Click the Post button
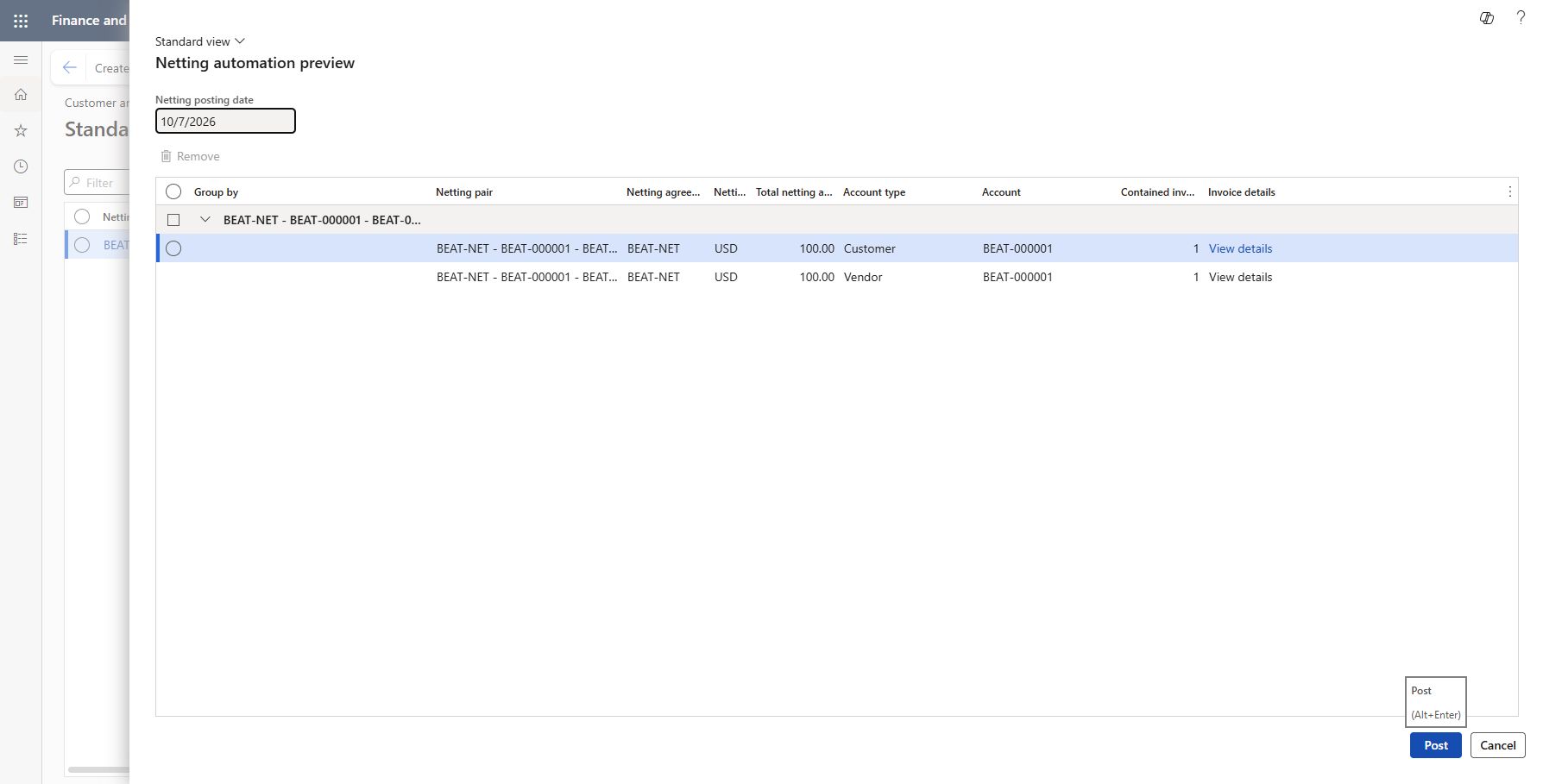The width and height of the screenshot is (1543, 784). coord(1436,745)
